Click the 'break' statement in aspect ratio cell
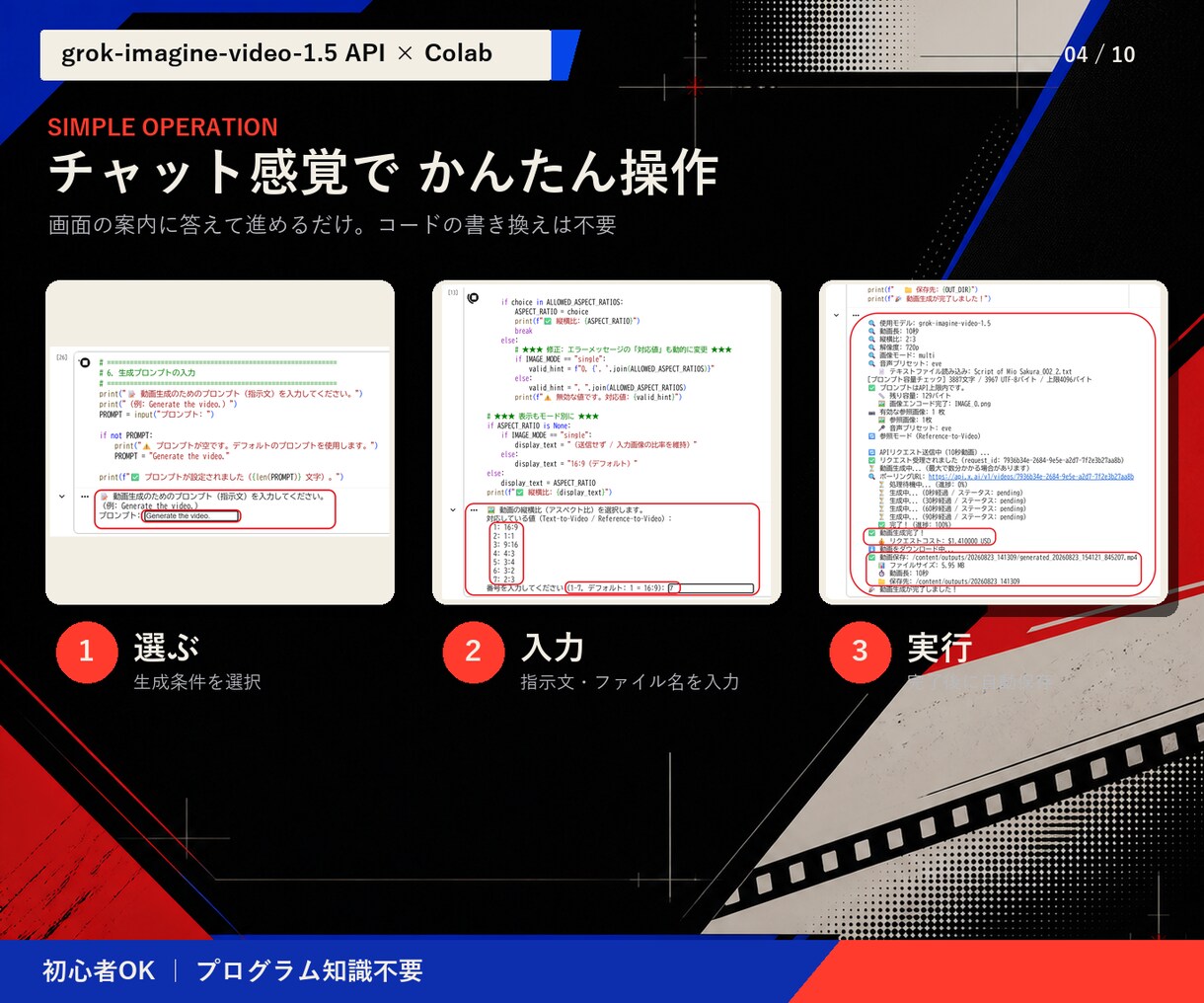1204x1003 pixels. [x=523, y=331]
